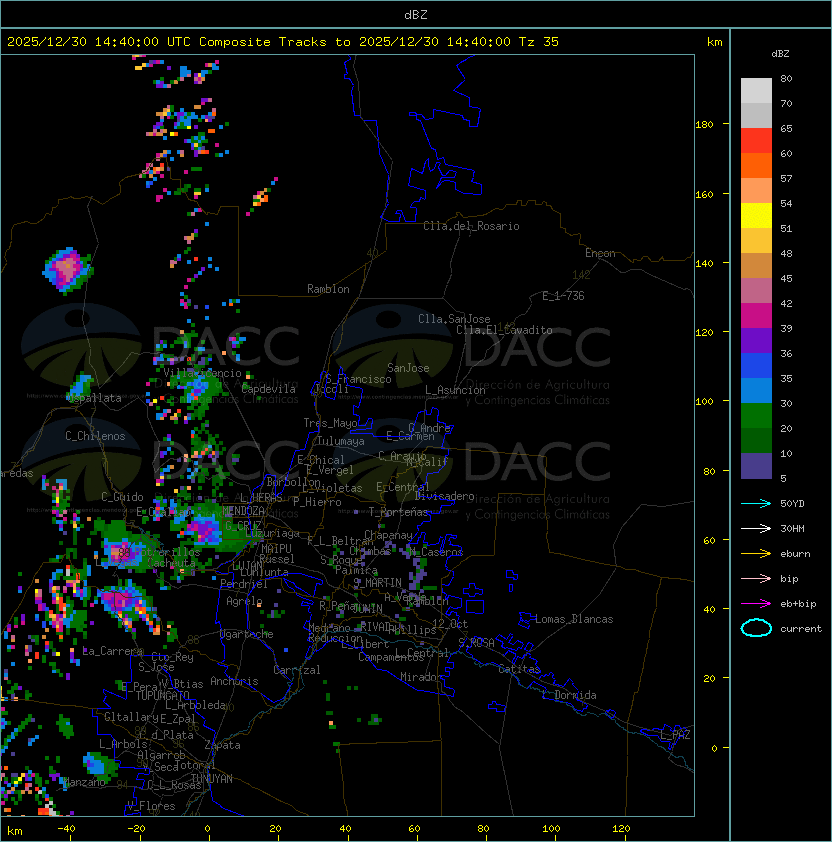
Task: Click the 'L_PAZ' label
Action: coord(676,735)
